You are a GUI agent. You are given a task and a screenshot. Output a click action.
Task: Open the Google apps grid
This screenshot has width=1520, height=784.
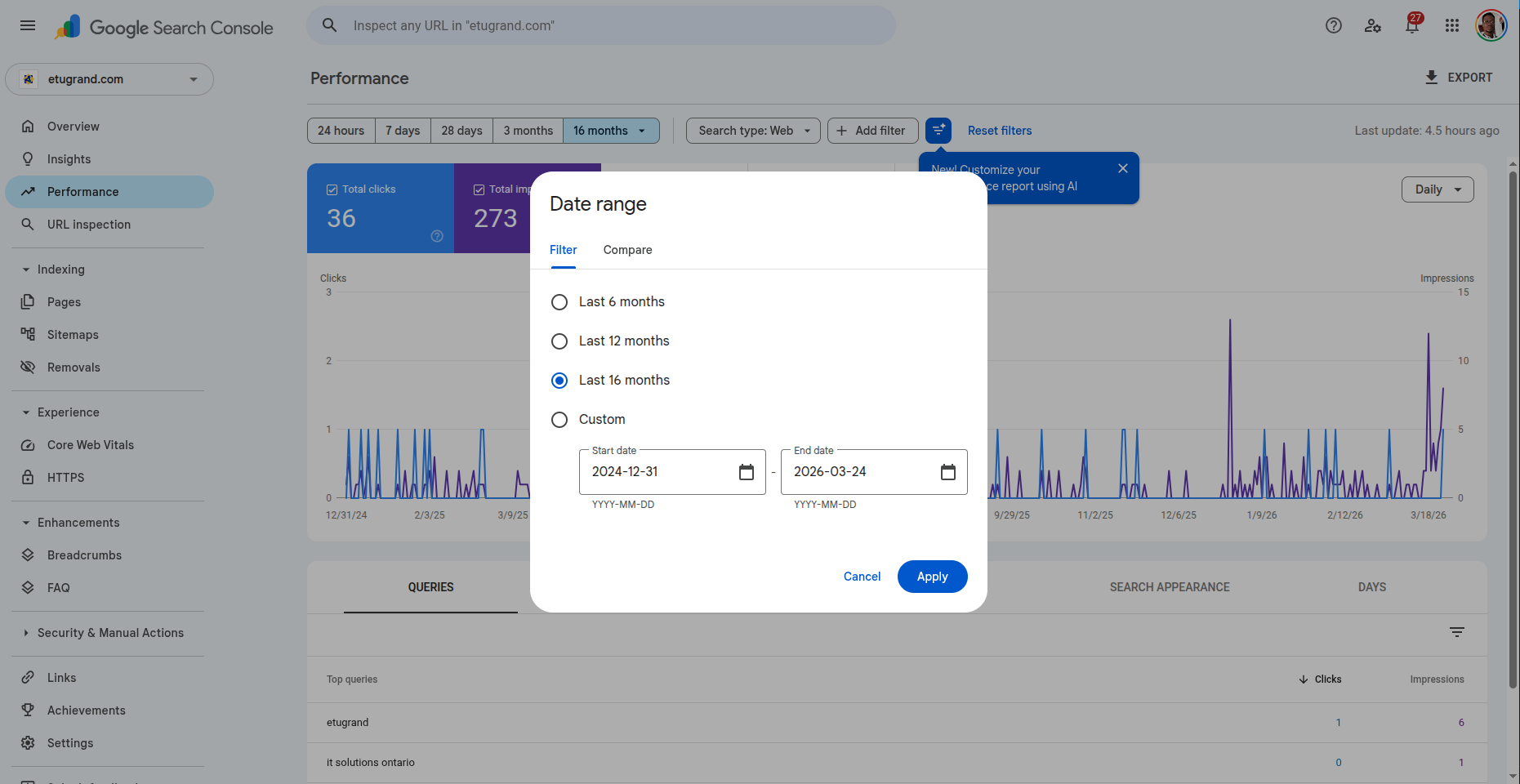pyautogui.click(x=1451, y=26)
